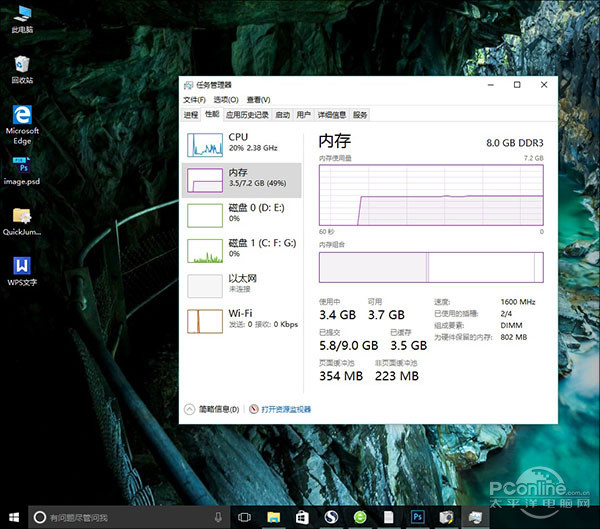The width and height of the screenshot is (600, 529).
Task: Maximize the Task Manager window
Action: (517, 85)
